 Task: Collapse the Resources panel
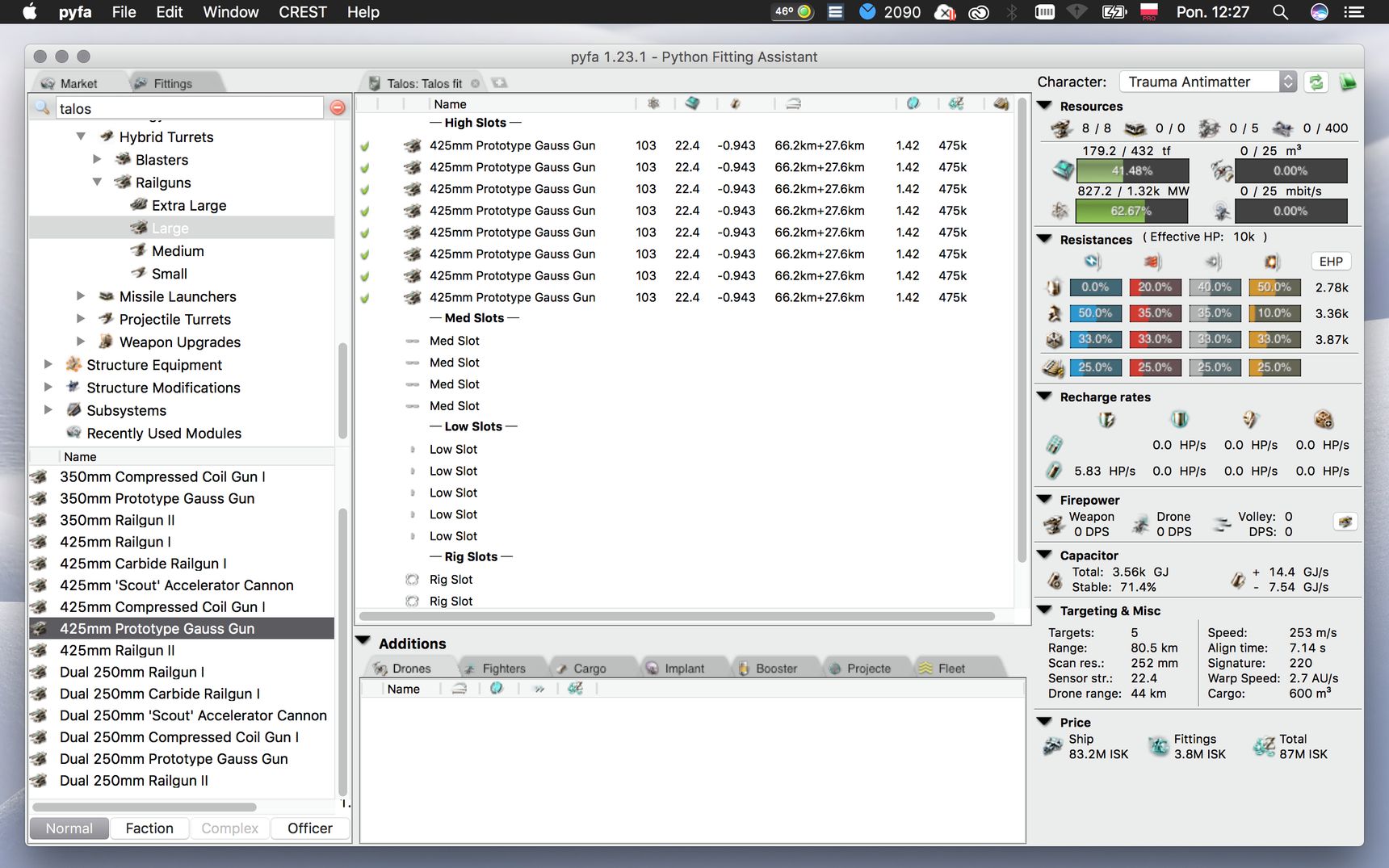1045,106
